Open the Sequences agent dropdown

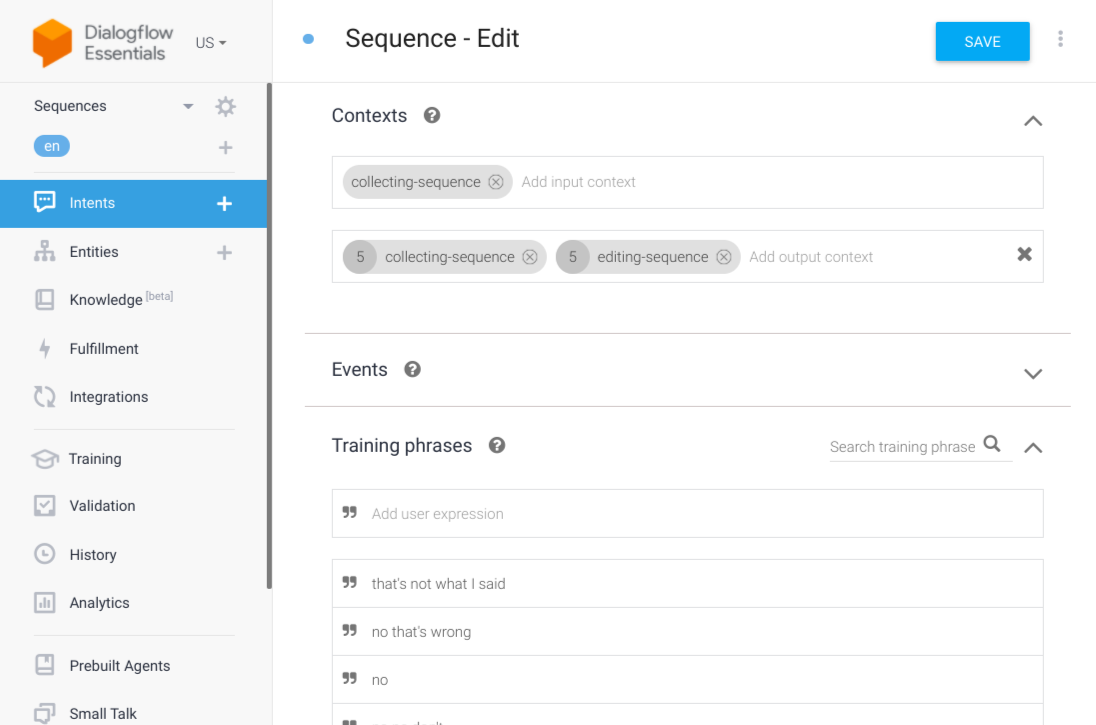(188, 106)
